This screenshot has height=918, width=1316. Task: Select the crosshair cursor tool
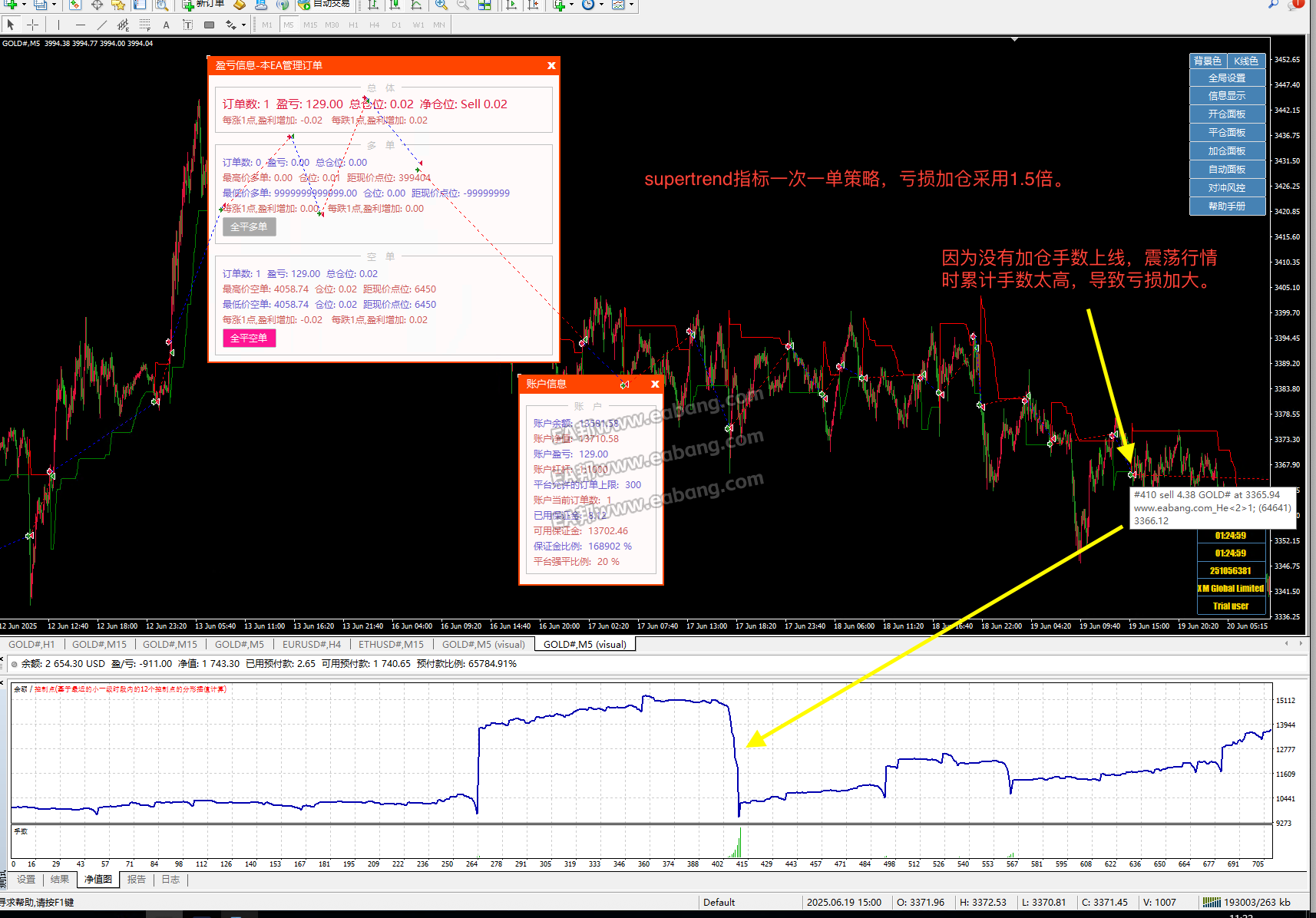pyautogui.click(x=32, y=25)
